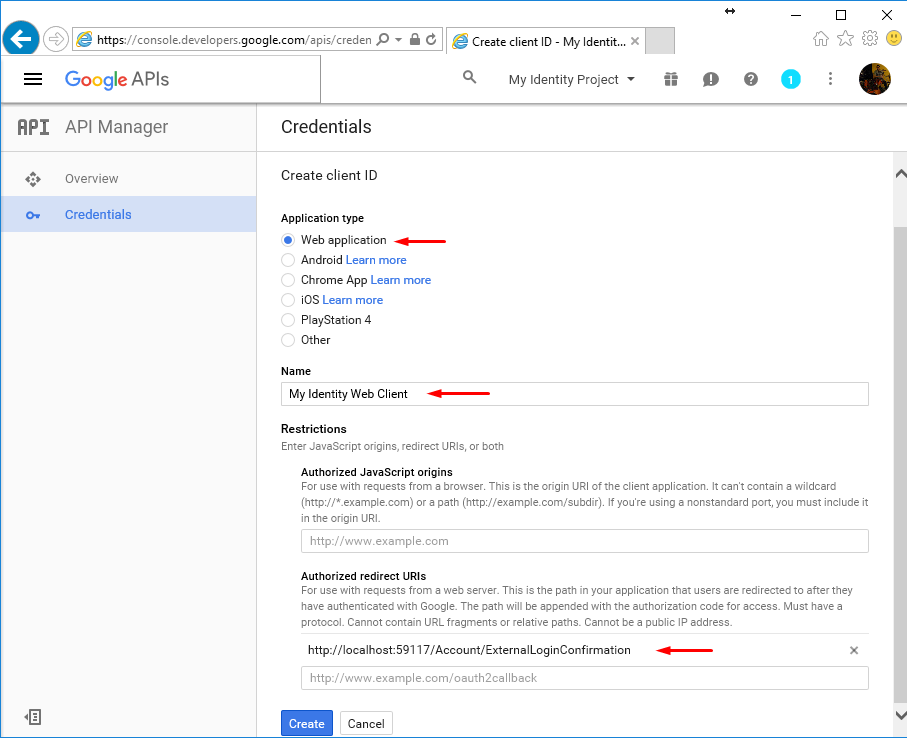Image resolution: width=907 pixels, height=738 pixels.
Task: Select Other application type radio
Action: pos(288,340)
